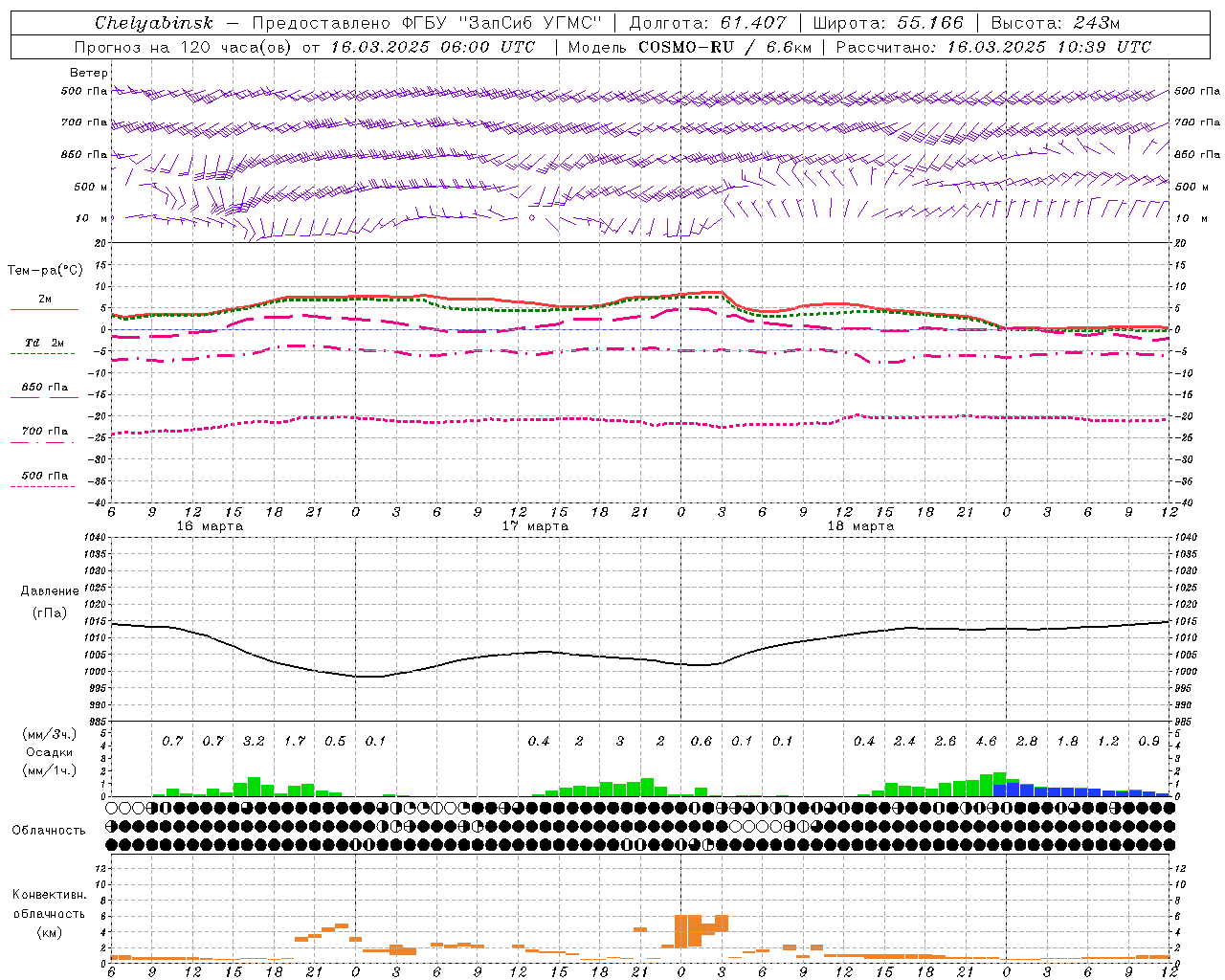The height and width of the screenshot is (980, 1225).
Task: Click the 'Рассчитано: 16.03.2025 10:39 UTC' timestamp
Action: (x=993, y=47)
